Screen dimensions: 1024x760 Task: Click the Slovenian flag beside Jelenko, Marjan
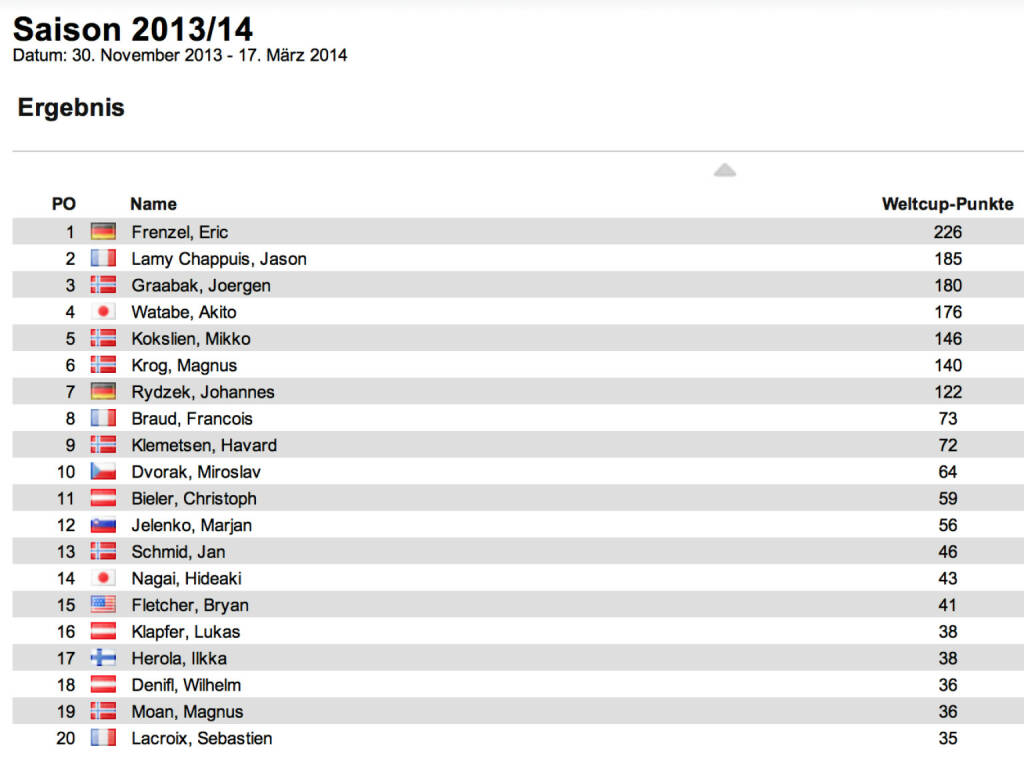coord(103,525)
